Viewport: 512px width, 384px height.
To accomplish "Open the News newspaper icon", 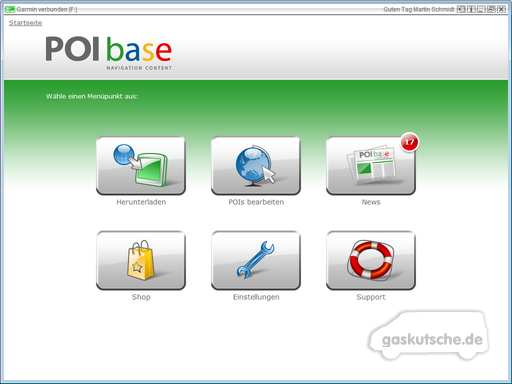I will (x=371, y=166).
